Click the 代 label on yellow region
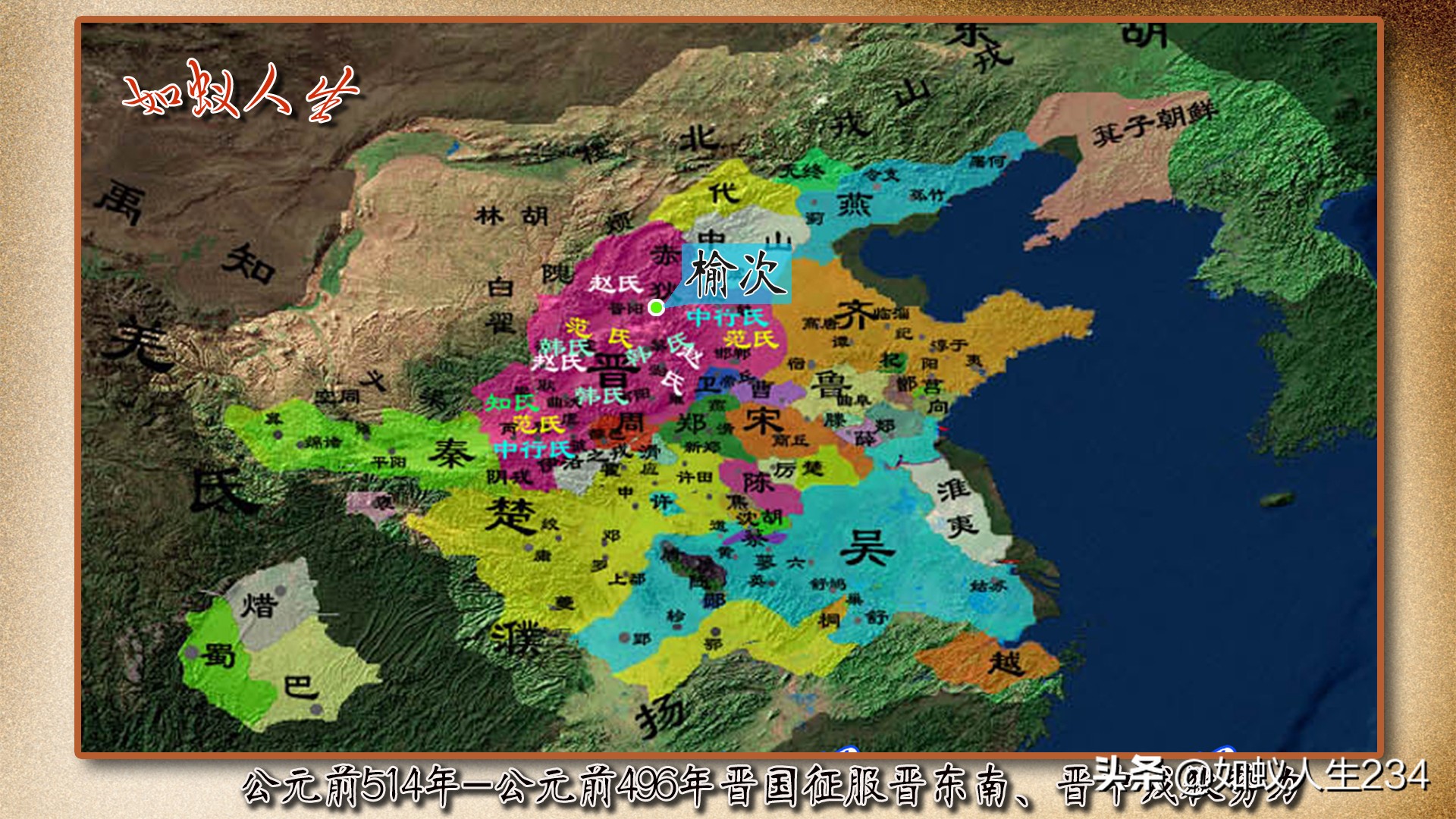The width and height of the screenshot is (1456, 819). coord(724,193)
